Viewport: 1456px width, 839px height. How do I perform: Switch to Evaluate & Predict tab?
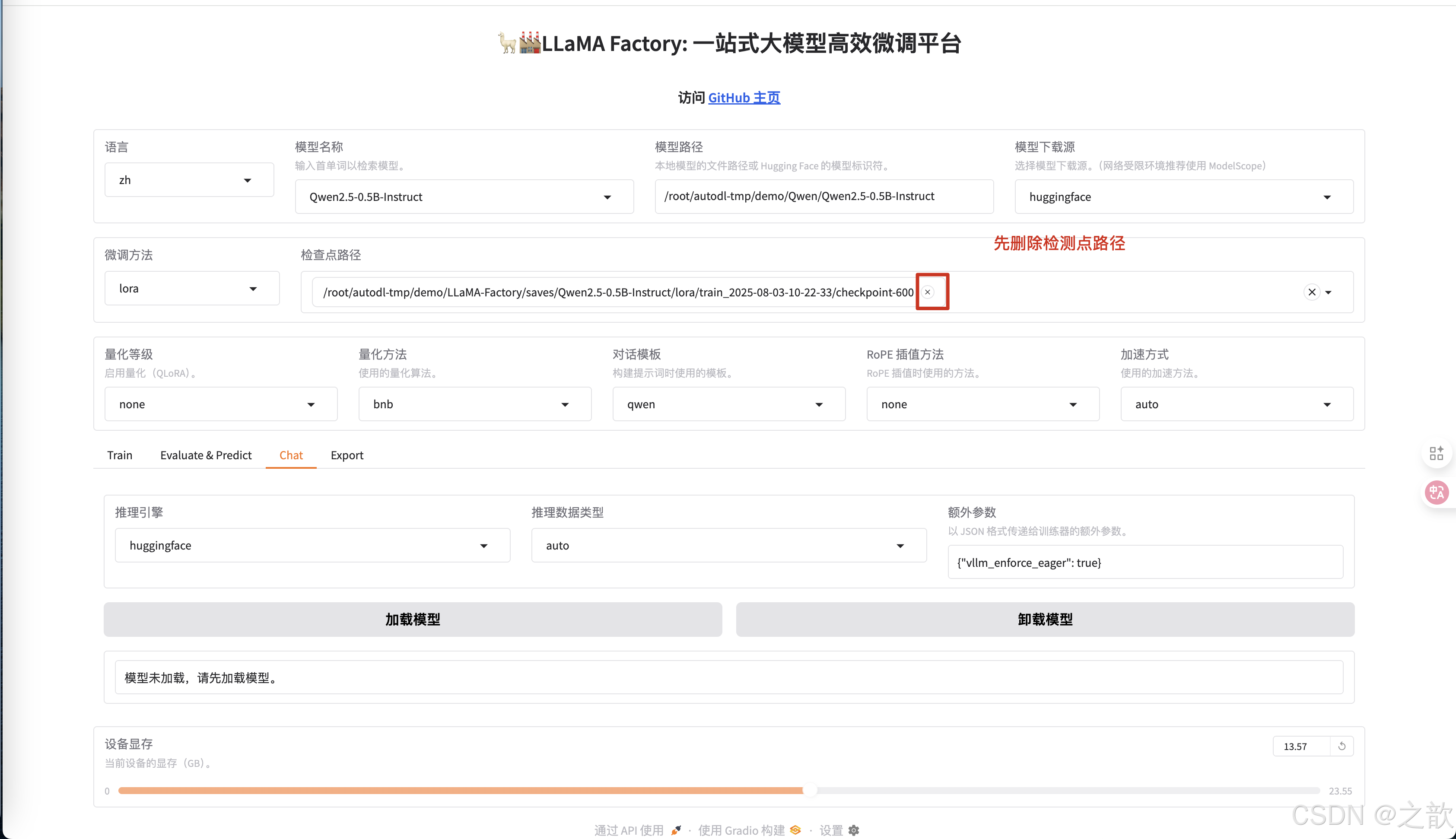coord(206,455)
